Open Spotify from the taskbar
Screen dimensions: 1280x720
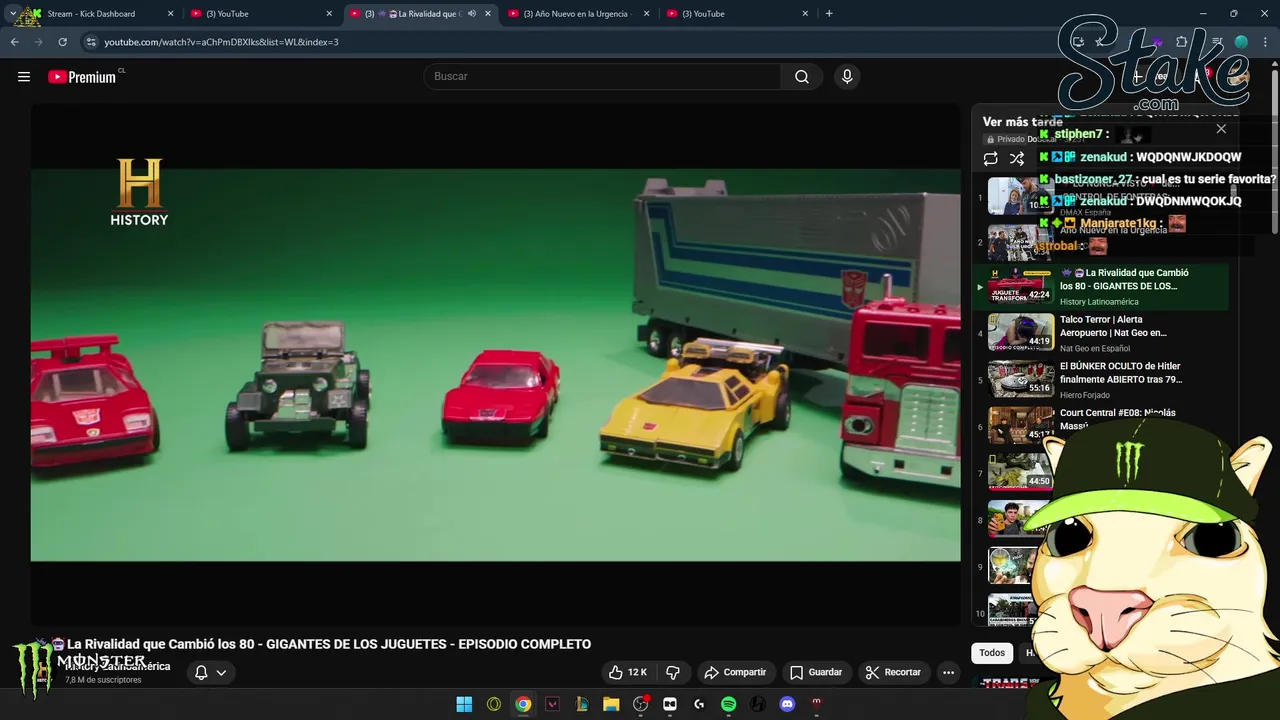(728, 704)
